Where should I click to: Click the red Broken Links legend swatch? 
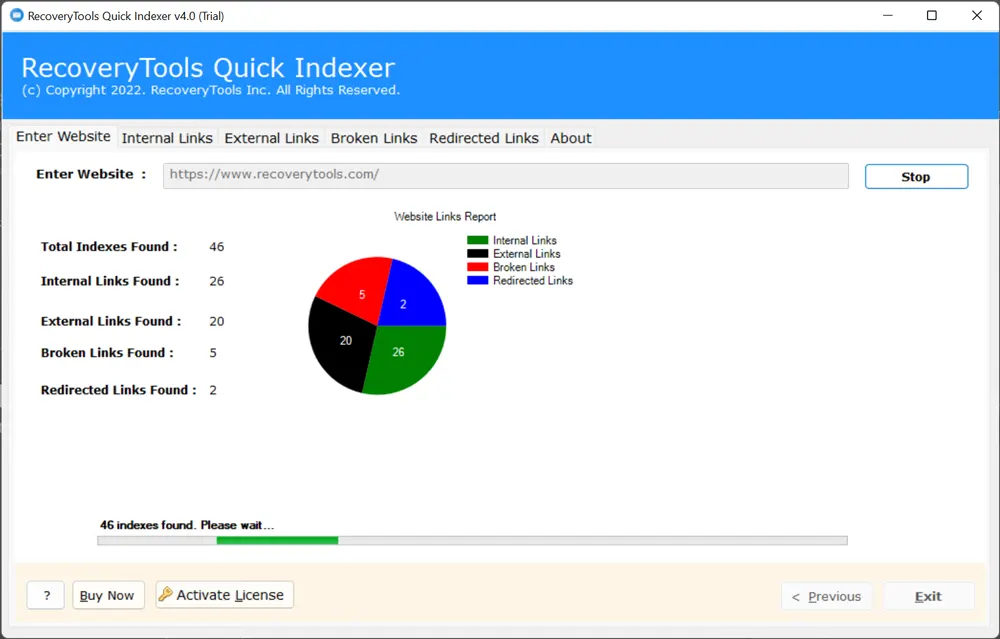pos(478,267)
